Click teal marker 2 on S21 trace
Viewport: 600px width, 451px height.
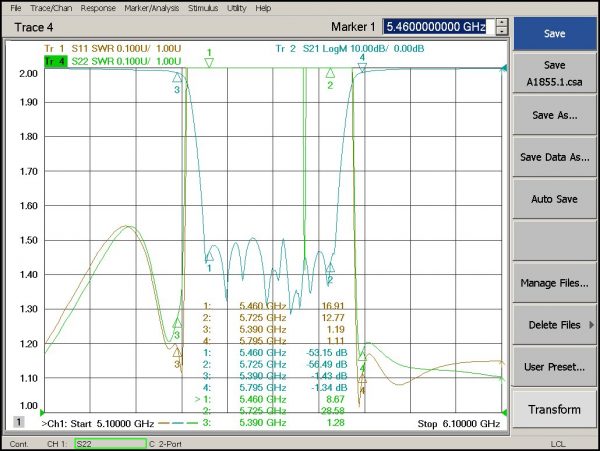(330, 267)
